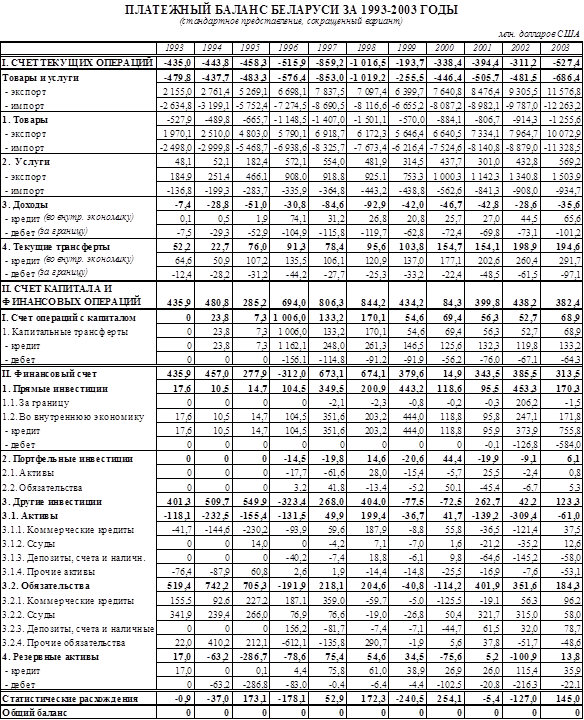584x720 pixels.
Task: Select capital transfers credit 1996 value 1 162,1
Action: pyautogui.click(x=292, y=346)
